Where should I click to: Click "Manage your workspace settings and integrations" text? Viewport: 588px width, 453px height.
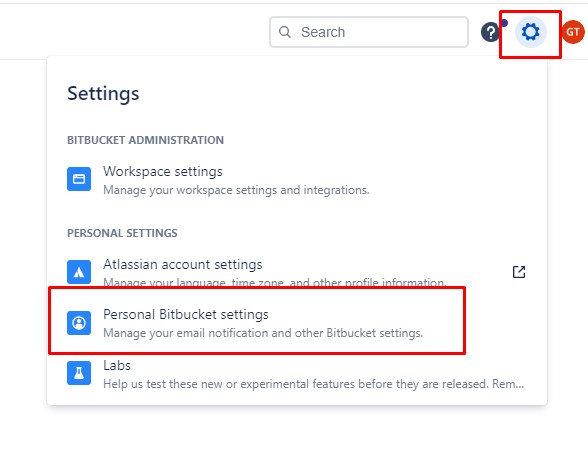[236, 190]
